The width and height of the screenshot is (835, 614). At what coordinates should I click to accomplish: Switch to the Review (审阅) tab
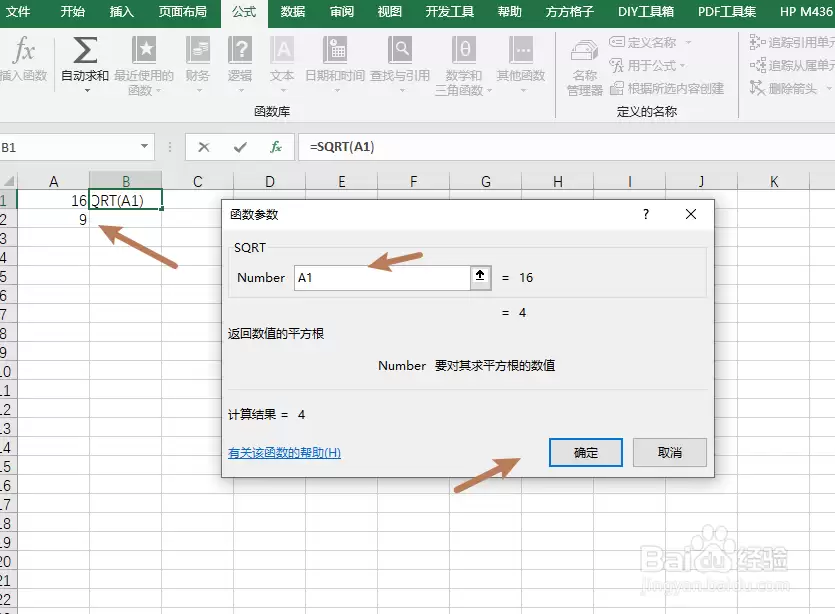(341, 12)
